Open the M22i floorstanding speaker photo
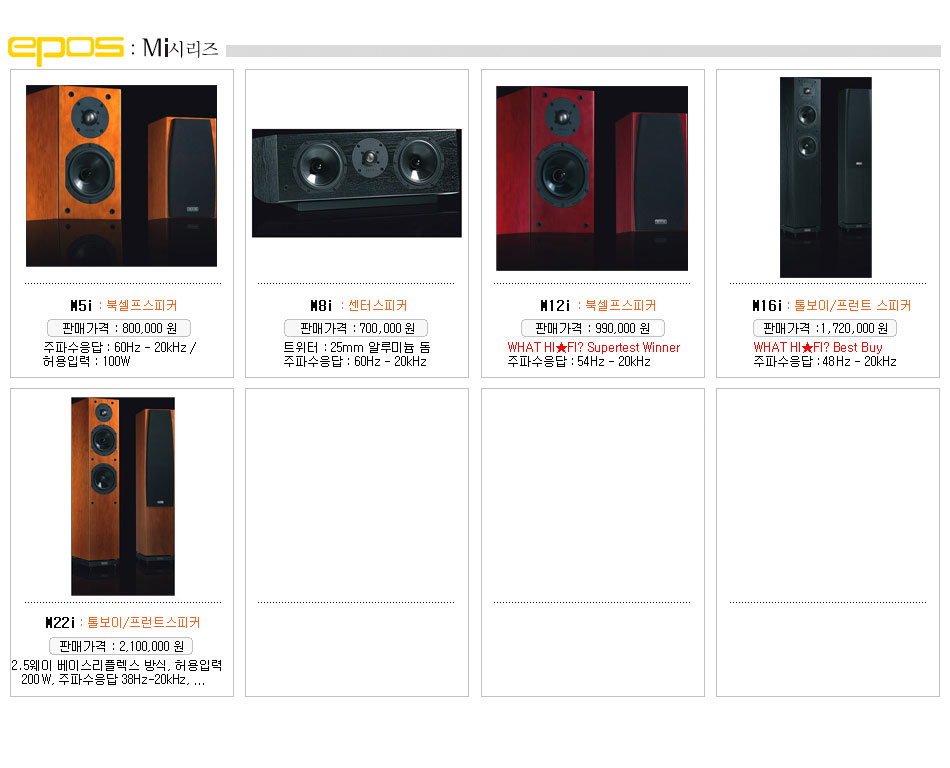 [123, 496]
